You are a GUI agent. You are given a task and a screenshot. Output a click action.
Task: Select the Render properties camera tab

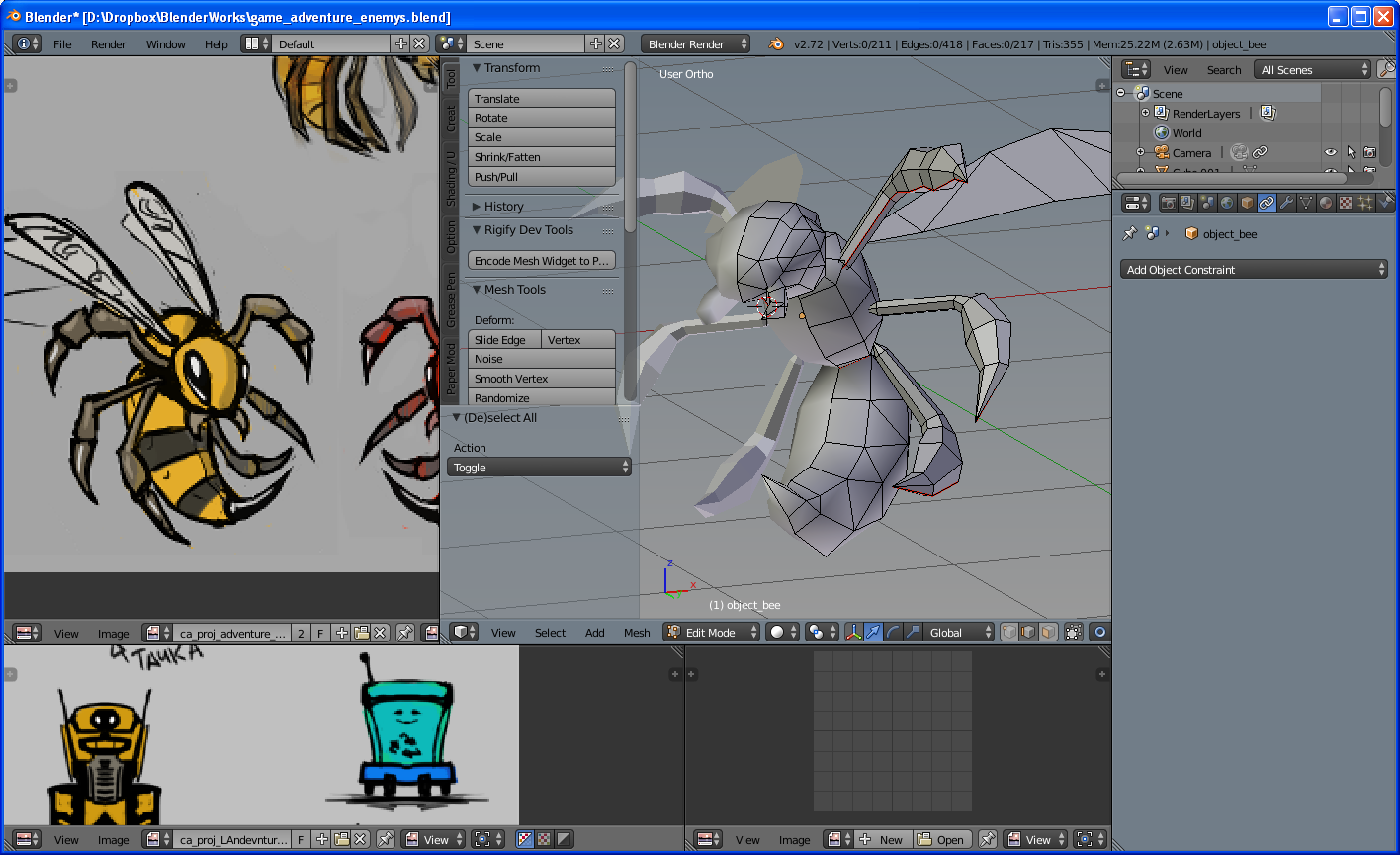point(1168,203)
